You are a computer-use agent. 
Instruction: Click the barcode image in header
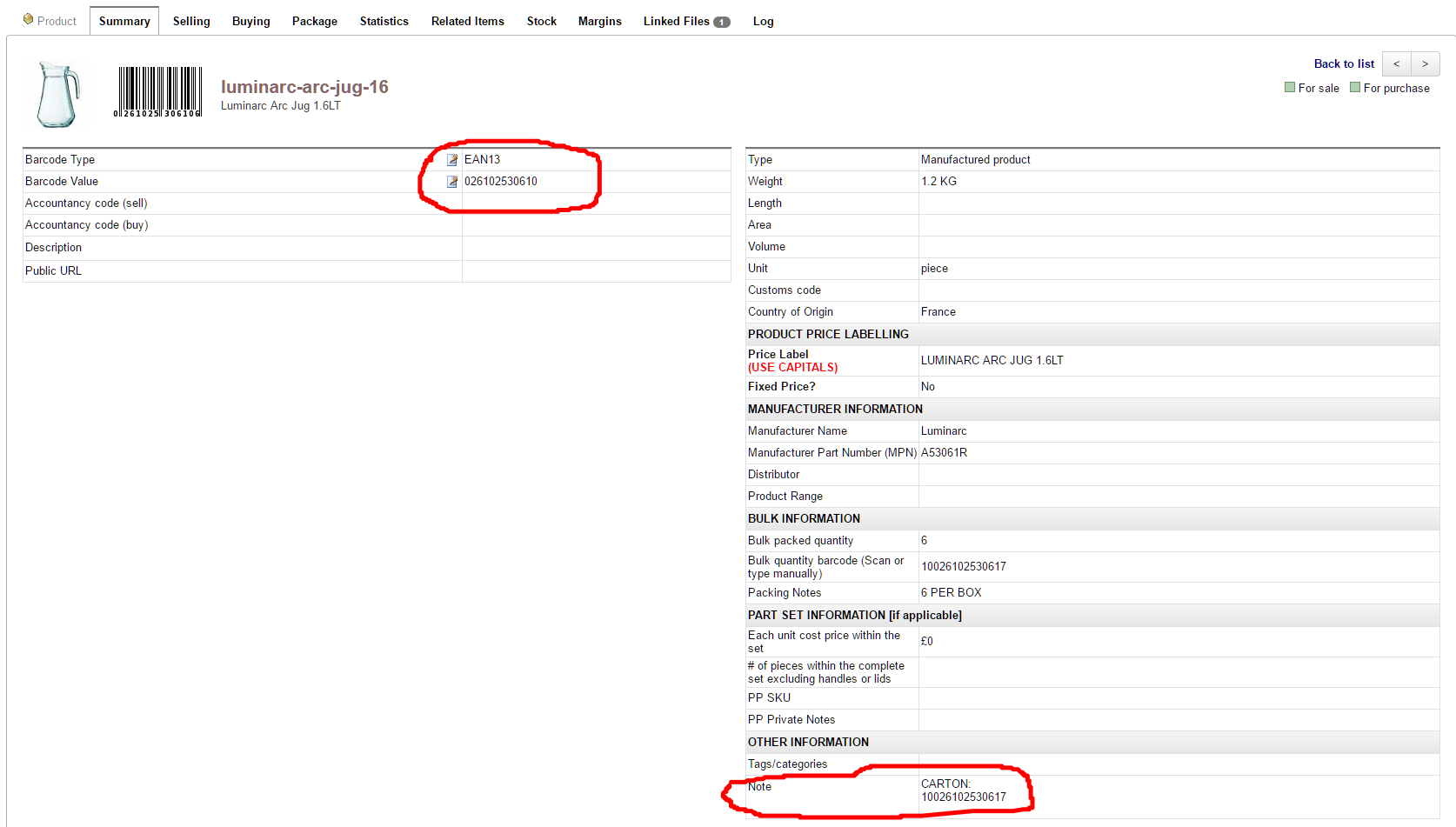coord(159,92)
